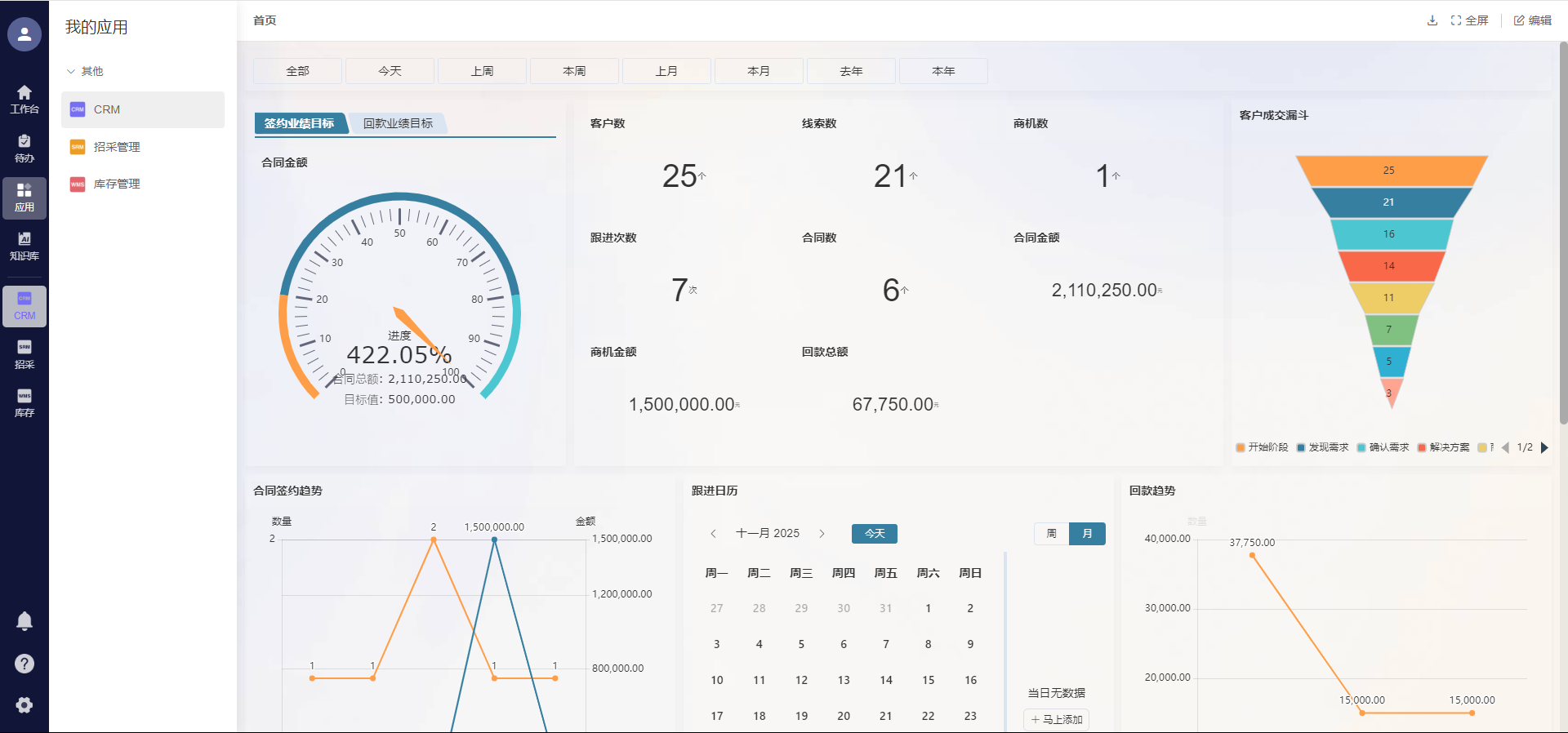The width and height of the screenshot is (1568, 733).
Task: Open the 待办 tasks icon
Action: (x=24, y=148)
